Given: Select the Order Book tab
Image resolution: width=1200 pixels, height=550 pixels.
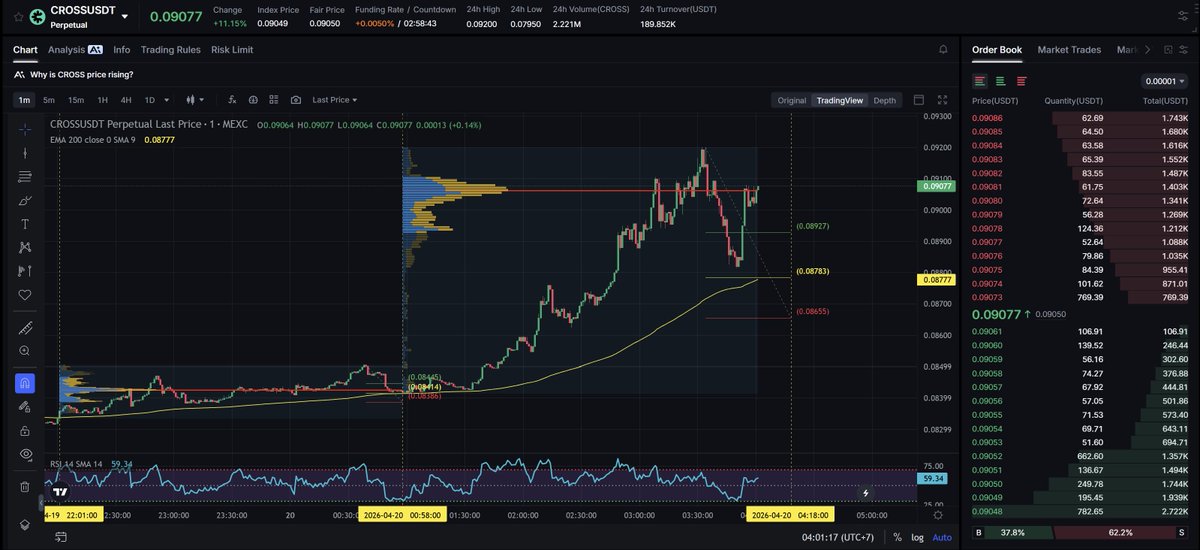Looking at the screenshot, I should [x=997, y=49].
